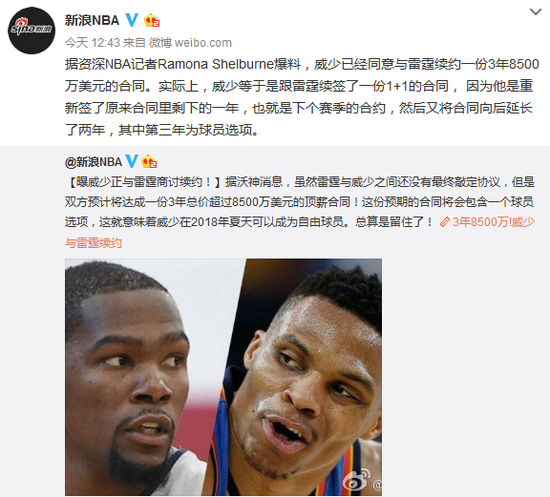Open the 新浪NBA username at top

click(92, 20)
